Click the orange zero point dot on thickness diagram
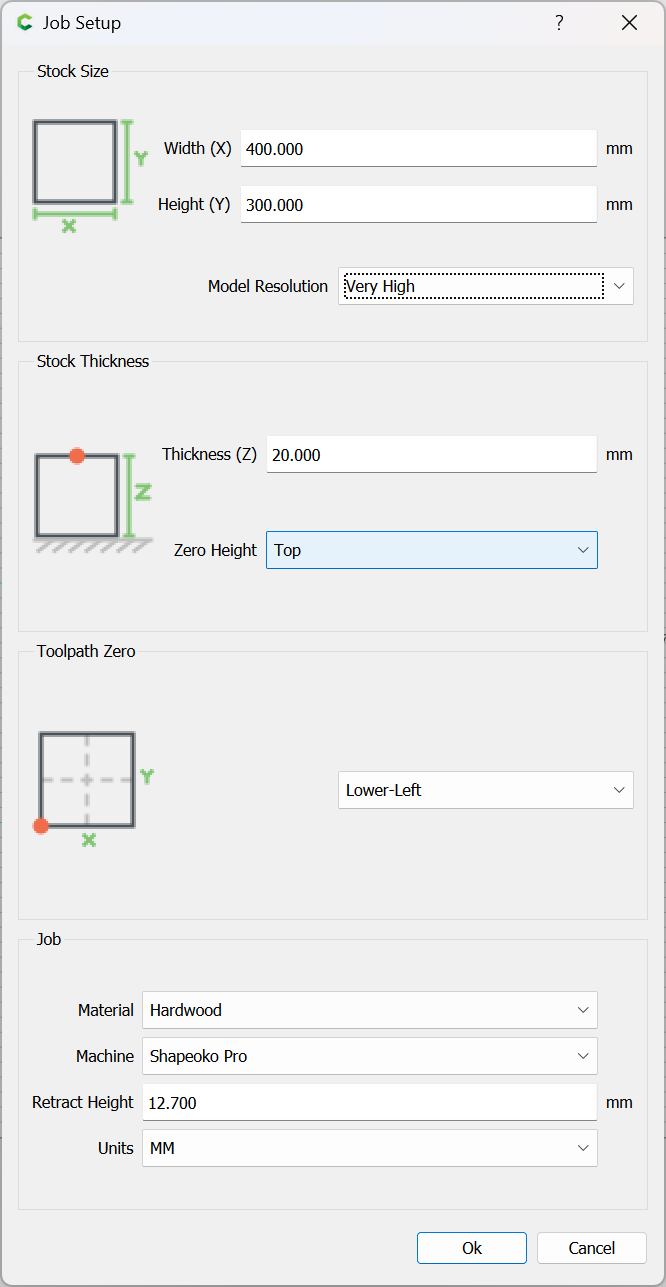 click(77, 456)
